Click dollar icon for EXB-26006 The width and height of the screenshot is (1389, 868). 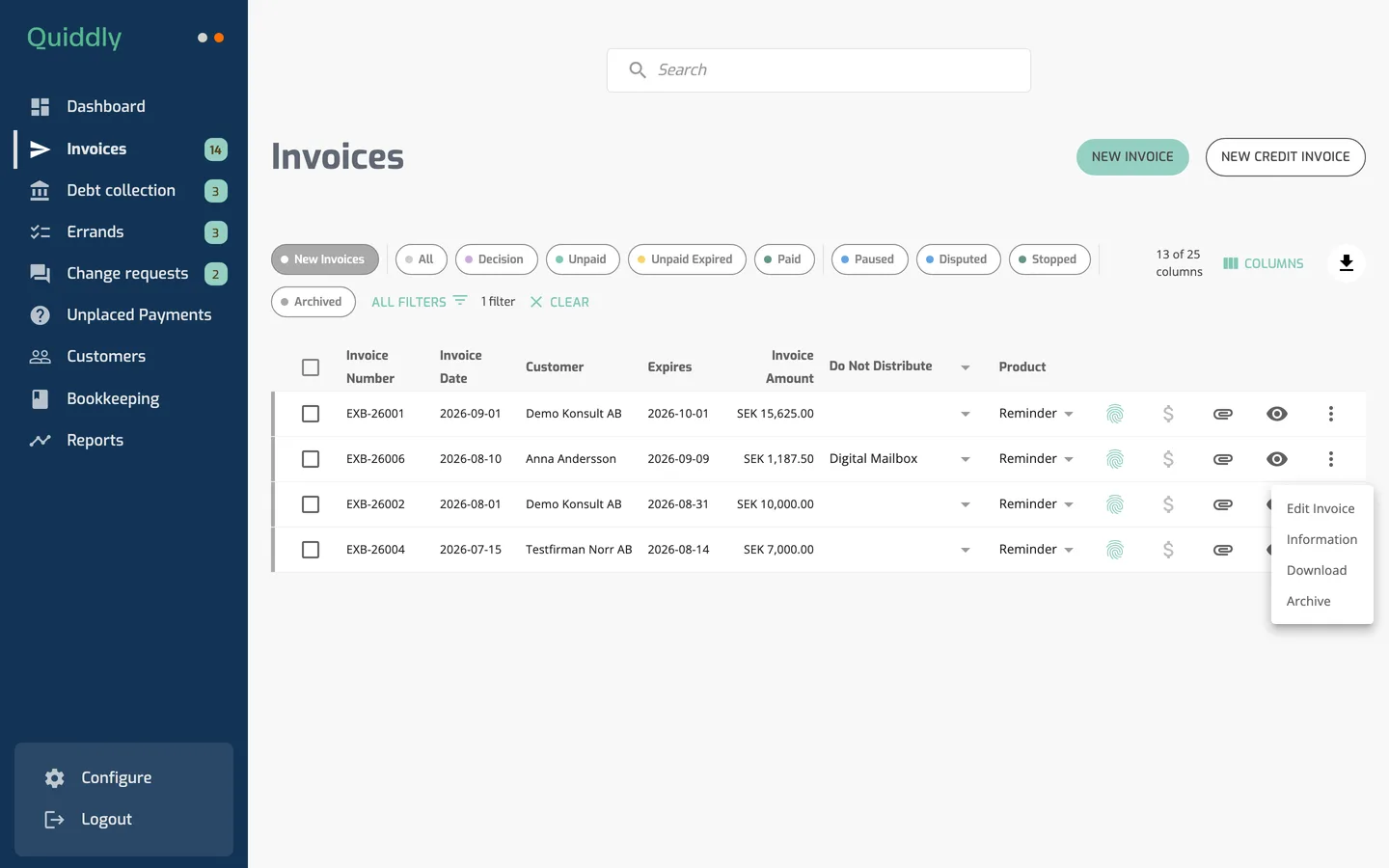coord(1168,459)
